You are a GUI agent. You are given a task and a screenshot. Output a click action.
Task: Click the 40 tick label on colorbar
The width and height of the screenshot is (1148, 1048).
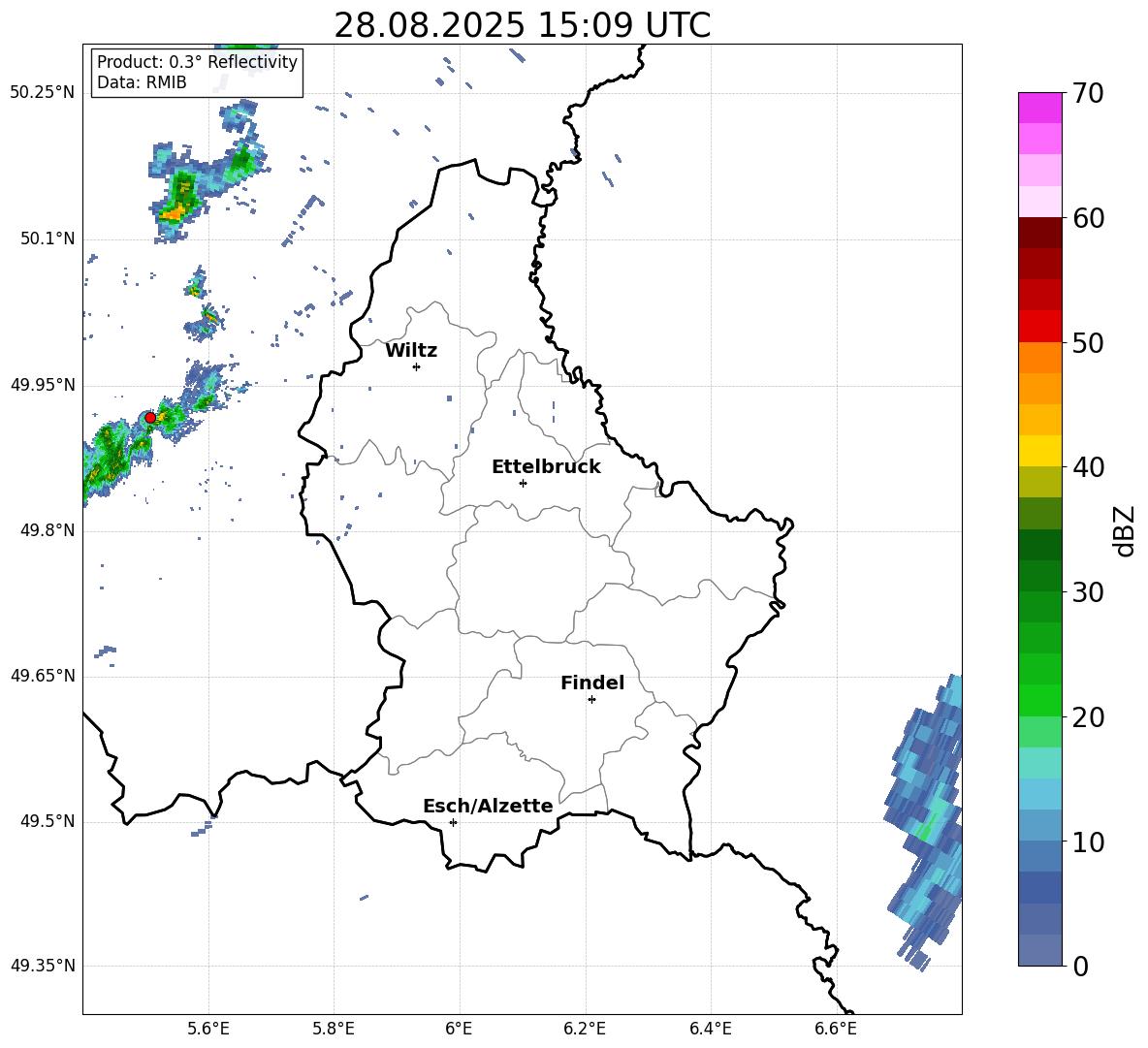(1088, 467)
